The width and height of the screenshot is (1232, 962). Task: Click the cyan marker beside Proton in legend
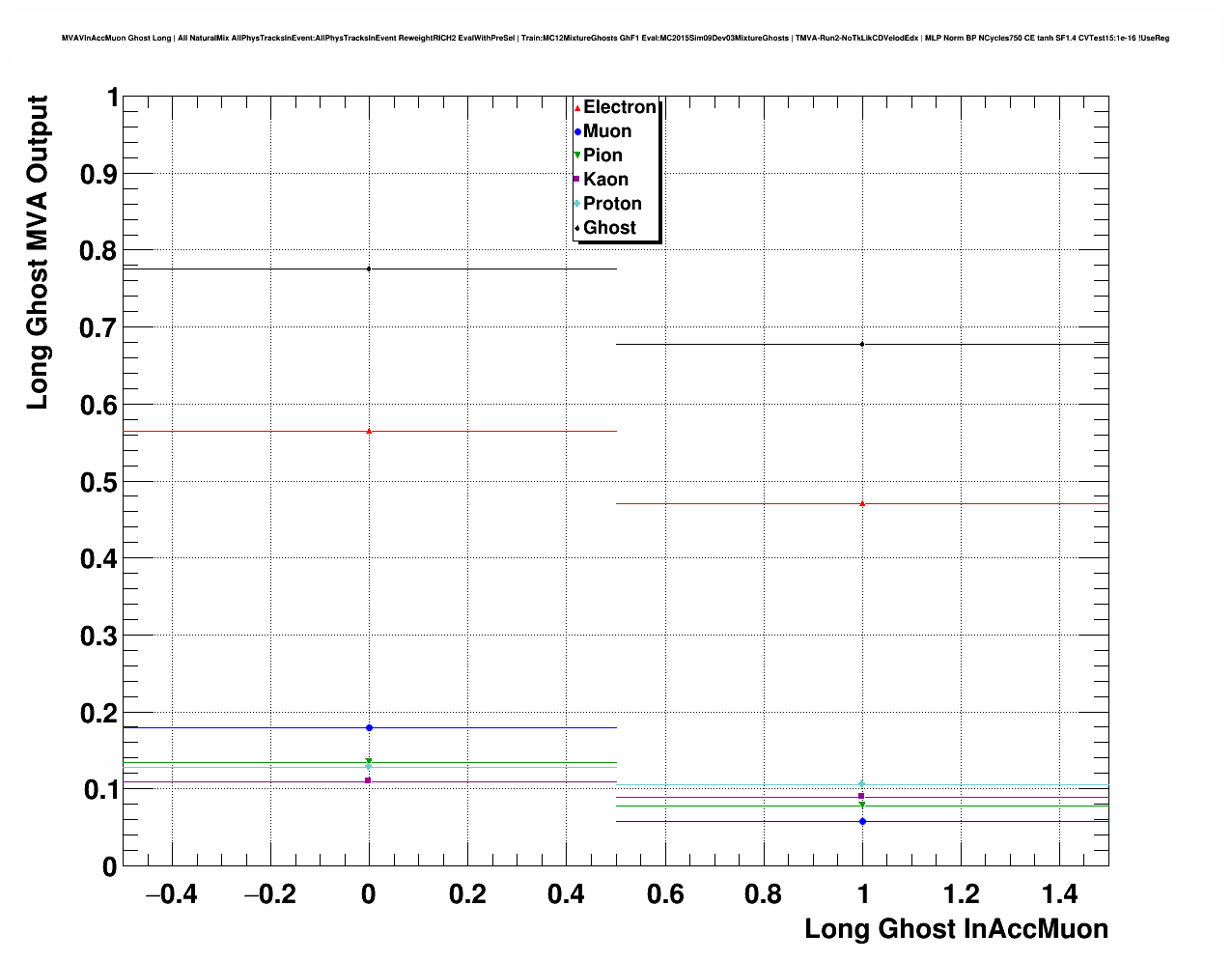pos(577,204)
